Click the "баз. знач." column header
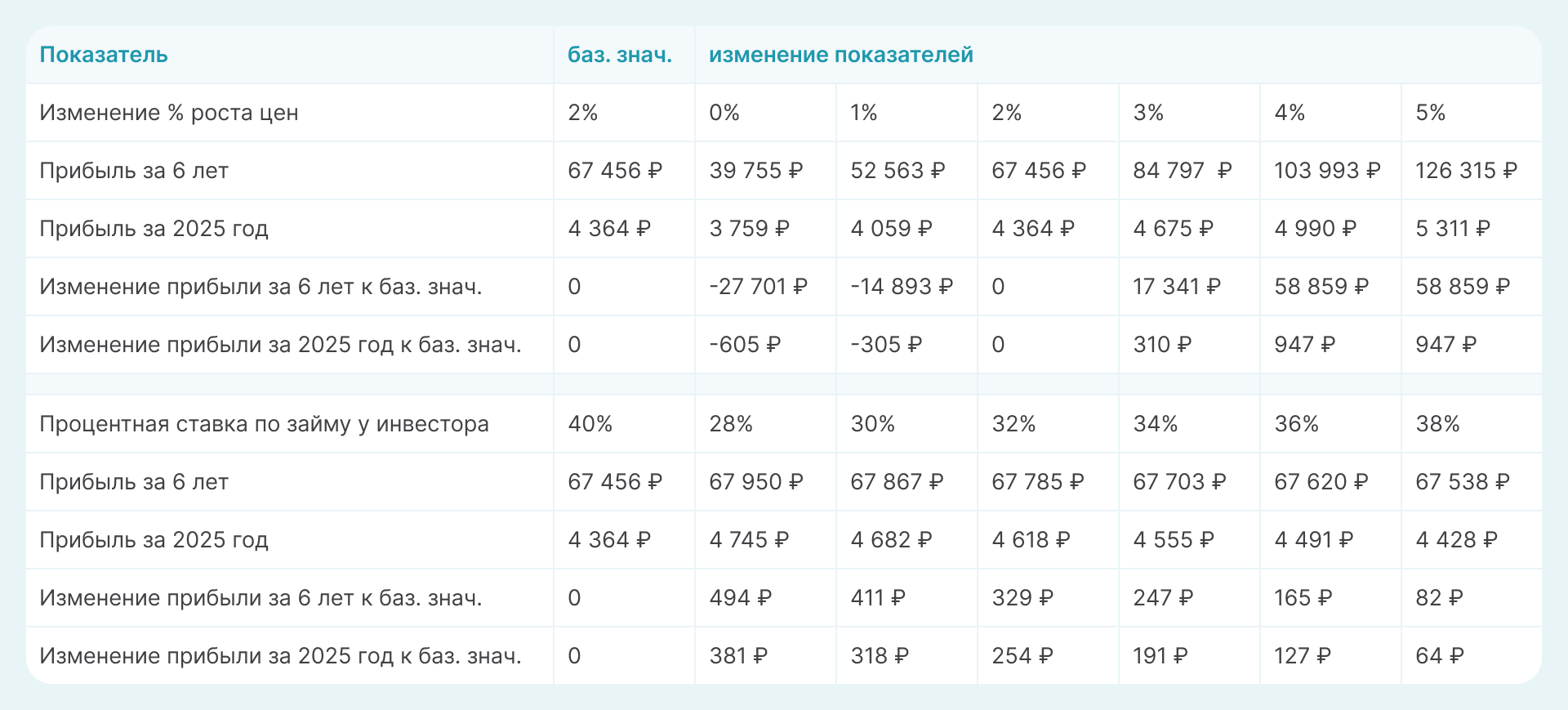 [x=620, y=55]
